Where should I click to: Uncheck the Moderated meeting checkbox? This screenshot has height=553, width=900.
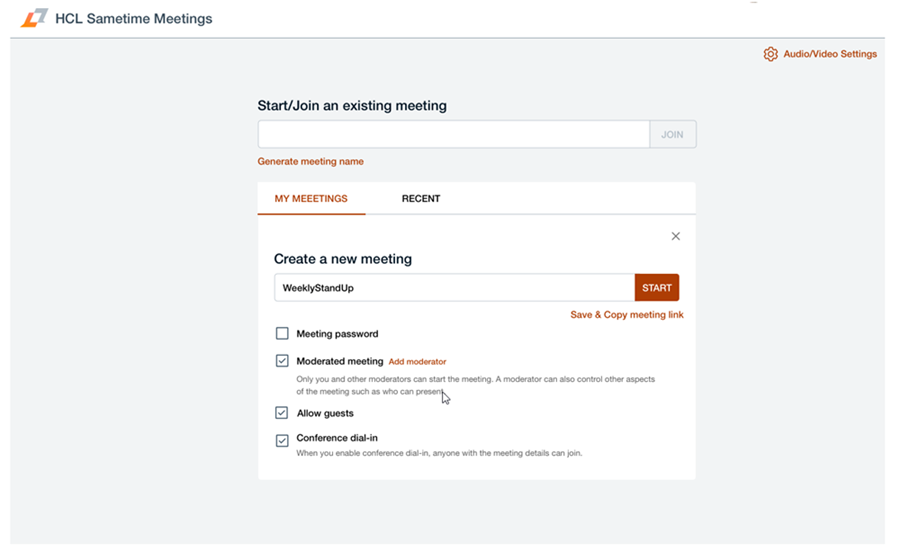click(x=282, y=361)
